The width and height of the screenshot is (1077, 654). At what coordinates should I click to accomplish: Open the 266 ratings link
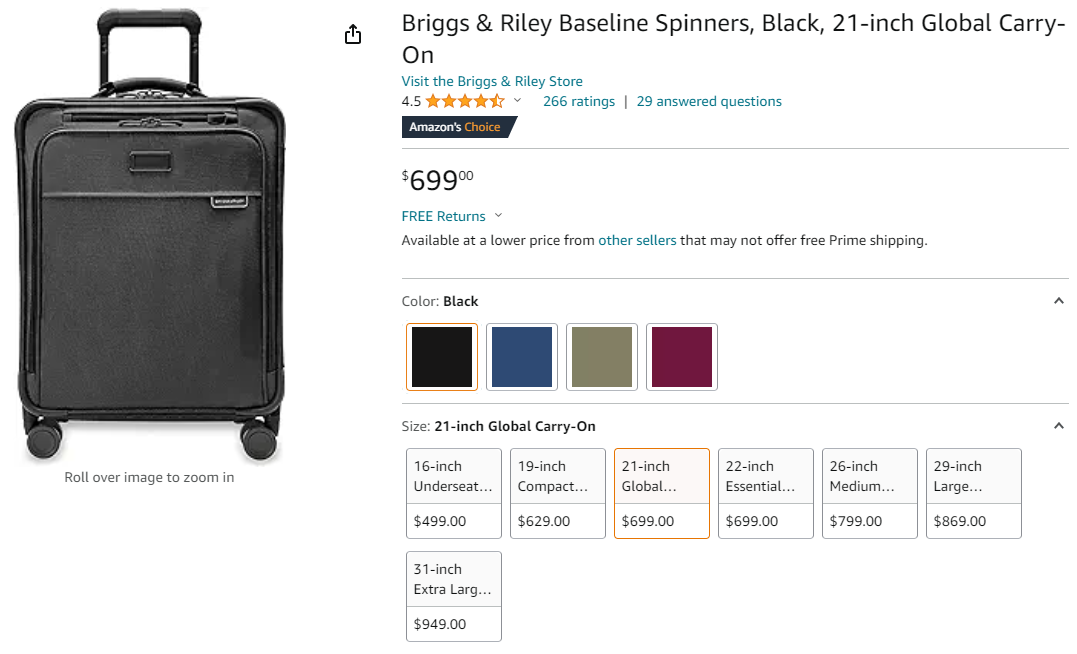(x=579, y=101)
